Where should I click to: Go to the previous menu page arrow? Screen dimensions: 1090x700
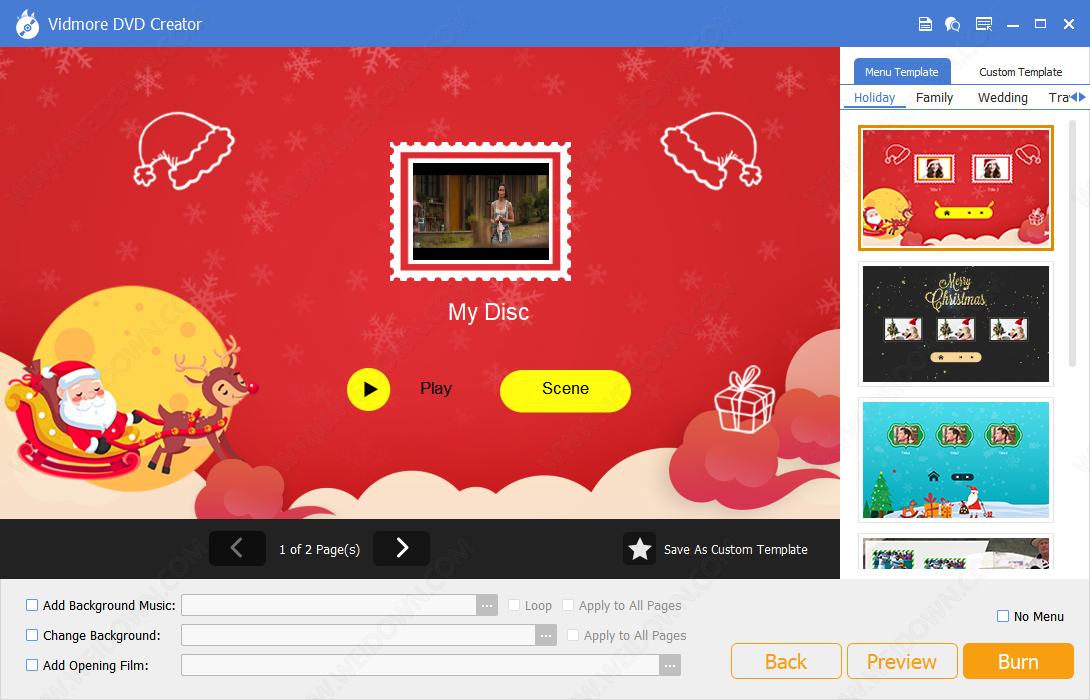click(237, 548)
